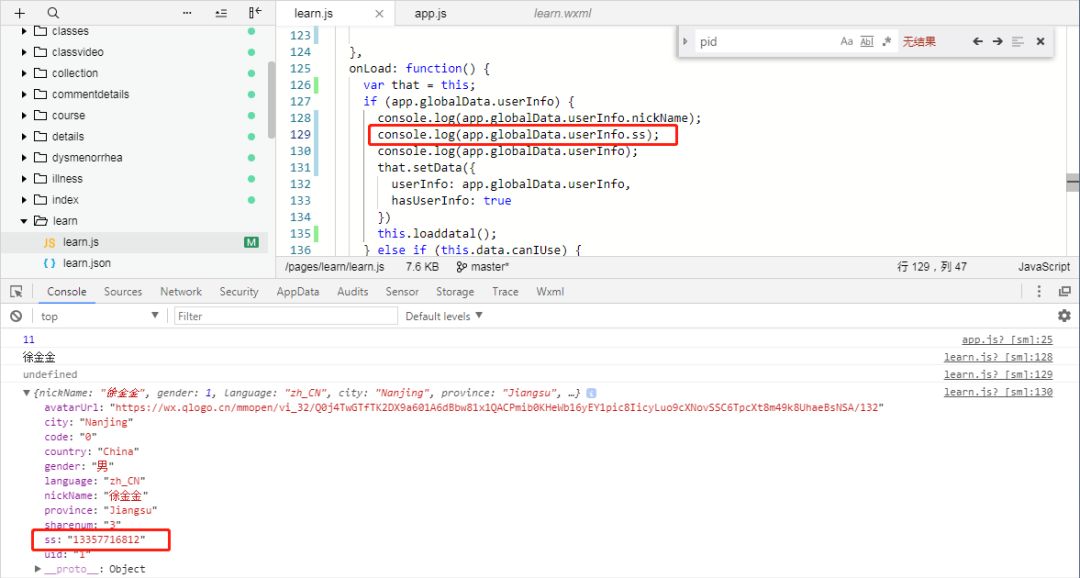The image size is (1080, 578).
Task: Switch to the learn.wxml editor tab
Action: (x=562, y=14)
